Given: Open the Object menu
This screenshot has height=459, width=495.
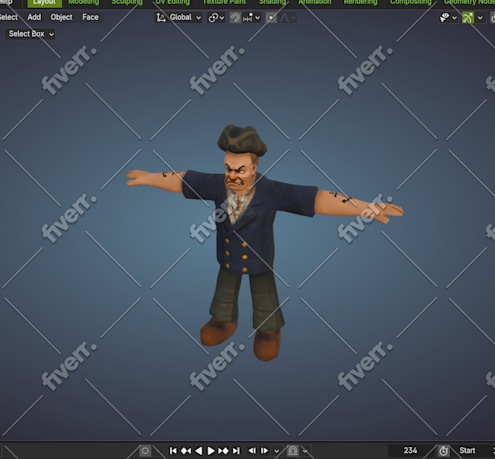Looking at the screenshot, I should (61, 17).
